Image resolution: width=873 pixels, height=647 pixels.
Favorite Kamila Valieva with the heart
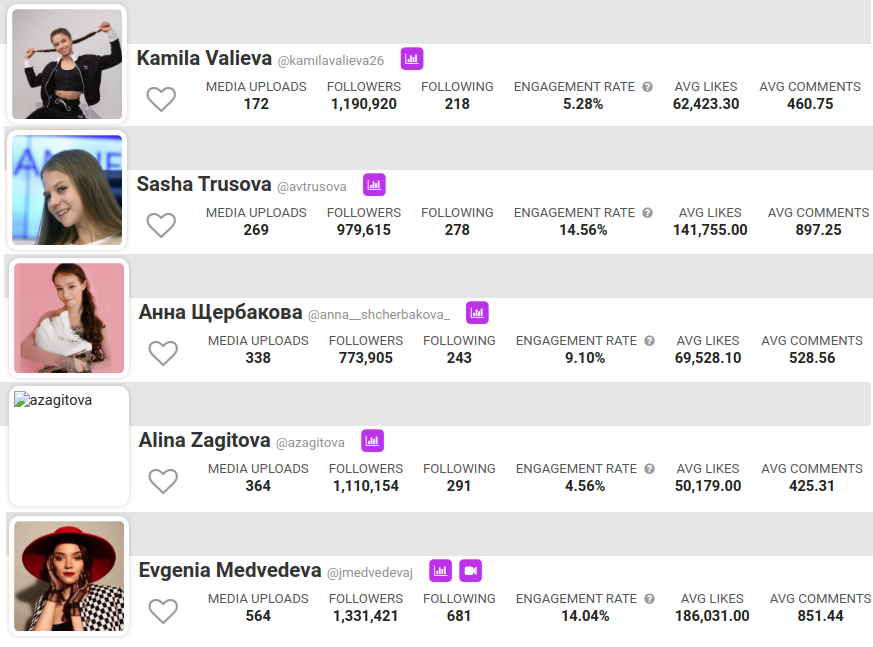(x=161, y=99)
